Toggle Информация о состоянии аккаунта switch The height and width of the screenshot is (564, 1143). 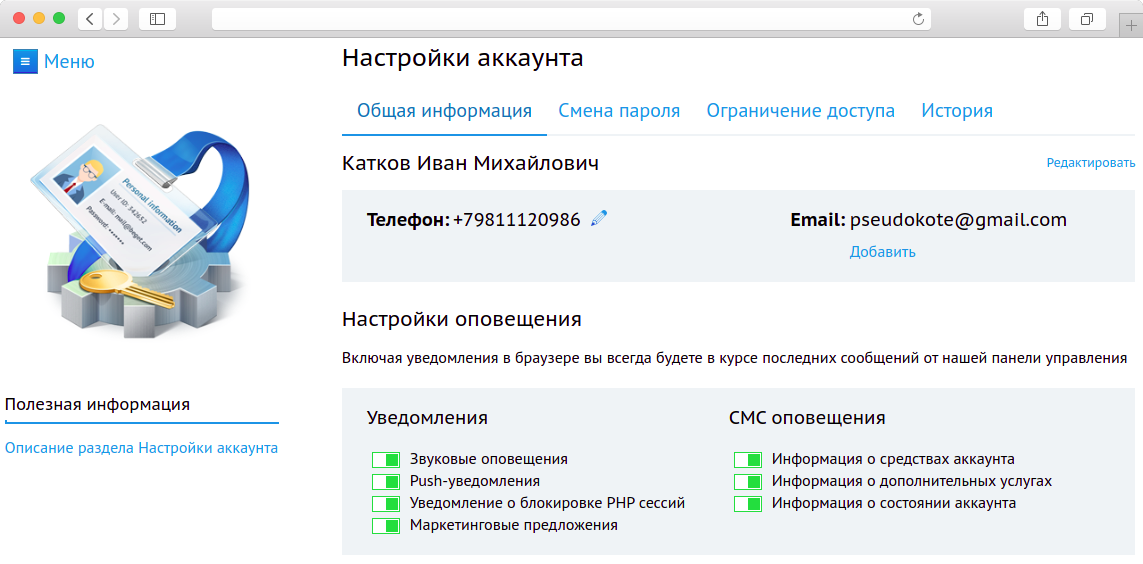[x=747, y=503]
